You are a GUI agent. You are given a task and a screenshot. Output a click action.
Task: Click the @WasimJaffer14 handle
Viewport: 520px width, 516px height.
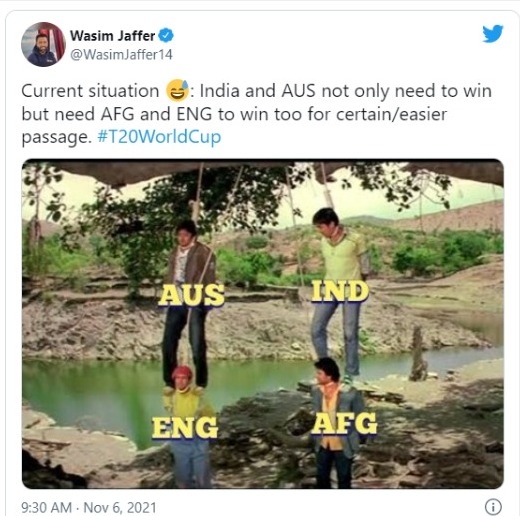pyautogui.click(x=121, y=55)
